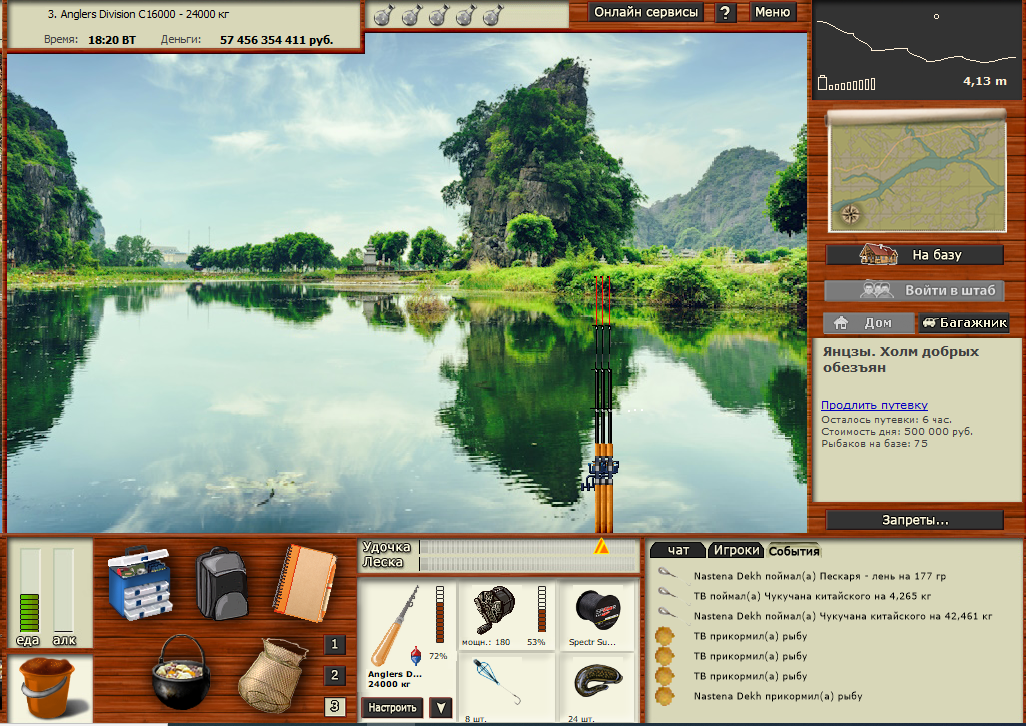Follow the Продлить путевку link
Image resolution: width=1026 pixels, height=726 pixels.
[874, 405]
